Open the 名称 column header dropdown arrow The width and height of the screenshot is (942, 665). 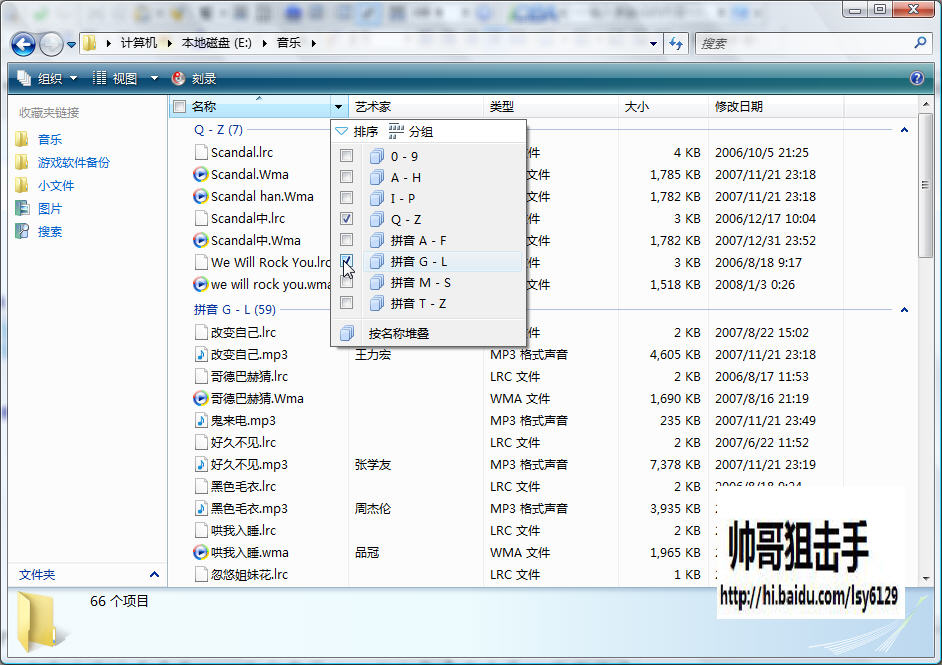[x=339, y=107]
